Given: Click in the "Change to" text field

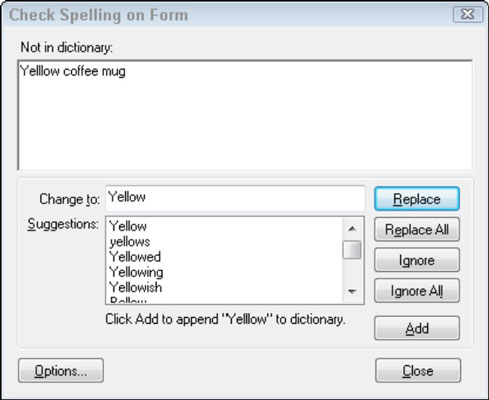Looking at the screenshot, I should coord(235,198).
